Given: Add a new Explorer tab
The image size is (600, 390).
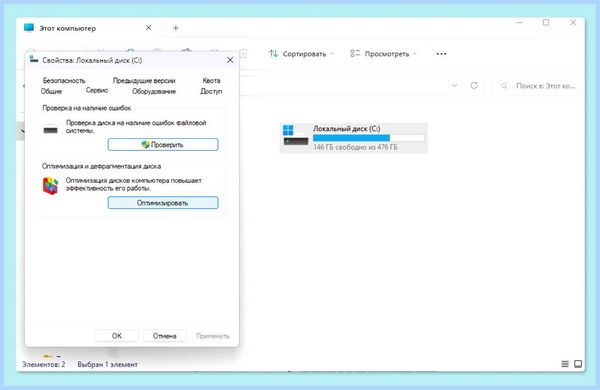Looking at the screenshot, I should coord(176,28).
